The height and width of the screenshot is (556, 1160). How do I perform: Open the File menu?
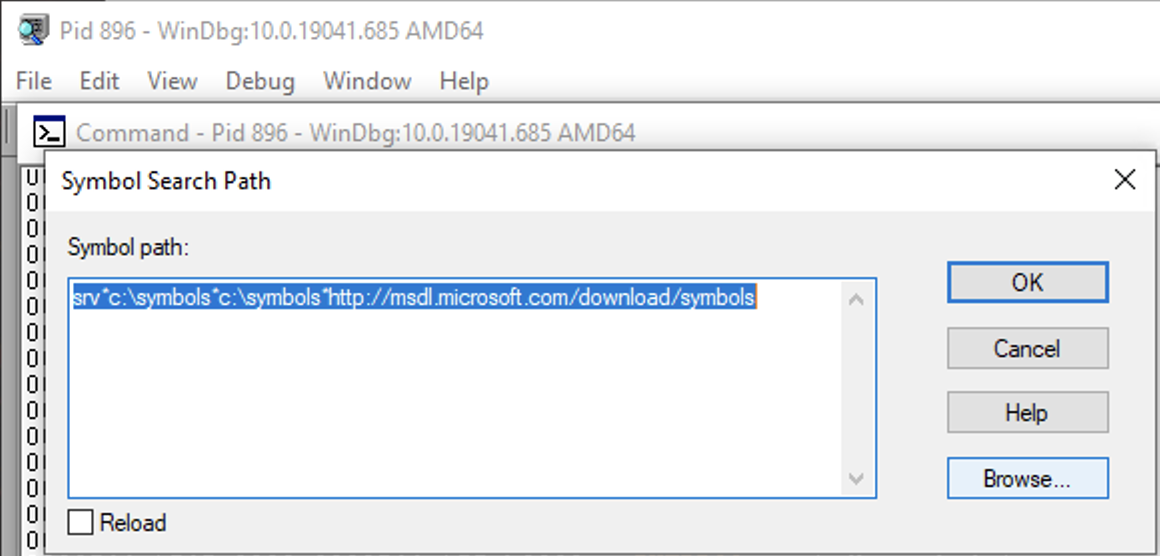(33, 81)
